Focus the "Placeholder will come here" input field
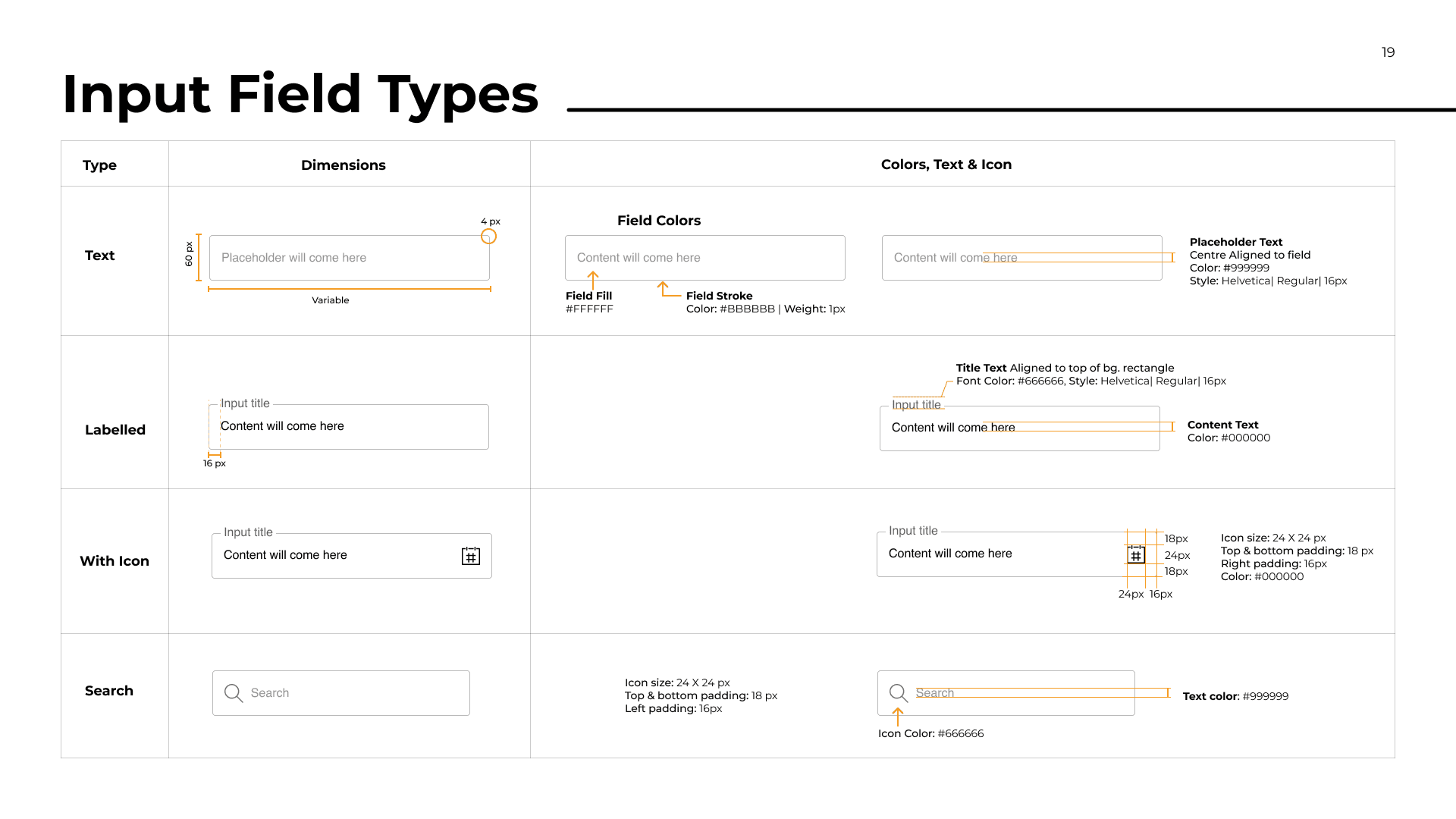 click(350, 258)
